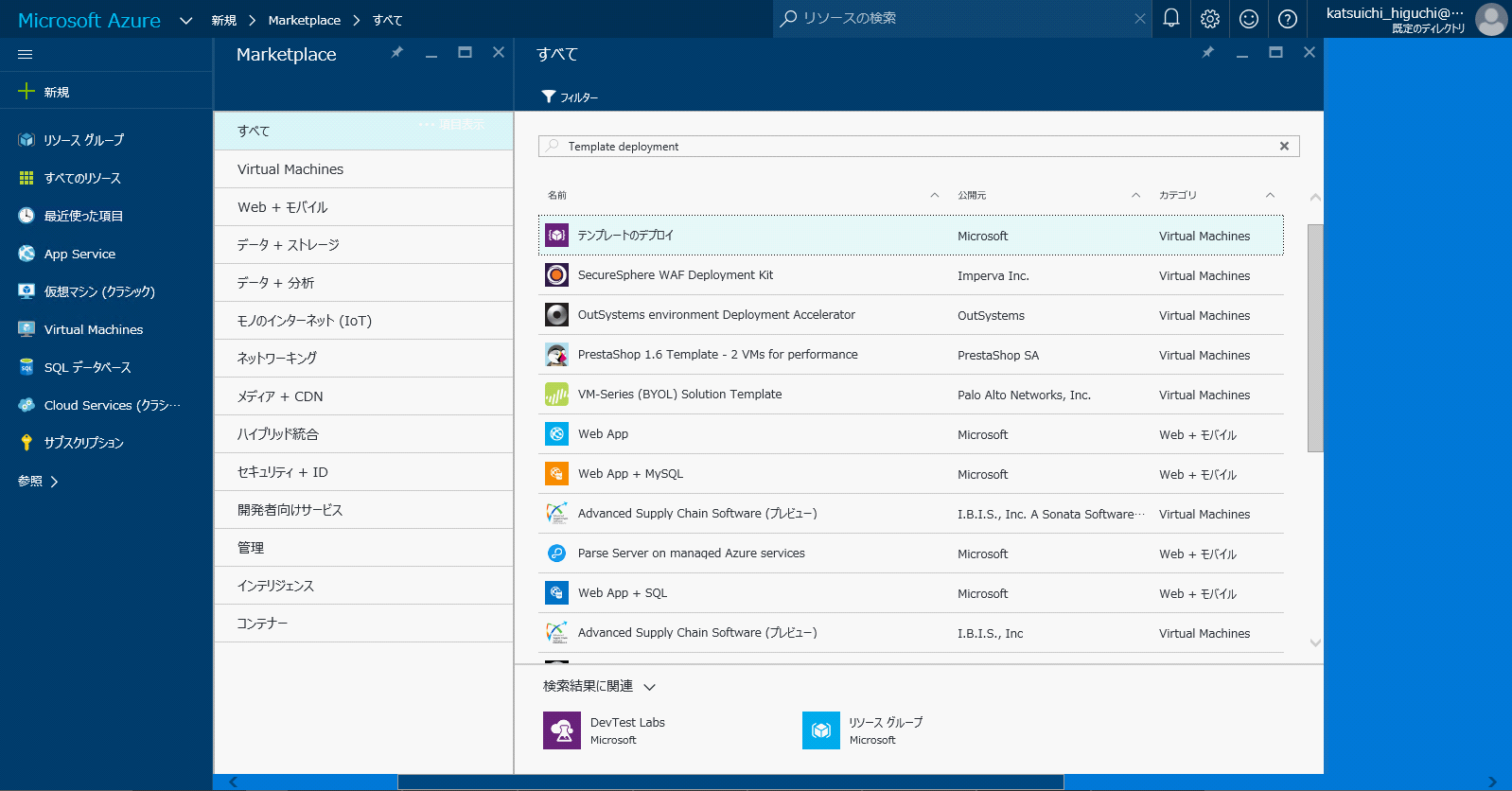1512x791 pixels.
Task: Open the help question mark icon
Action: click(1288, 19)
